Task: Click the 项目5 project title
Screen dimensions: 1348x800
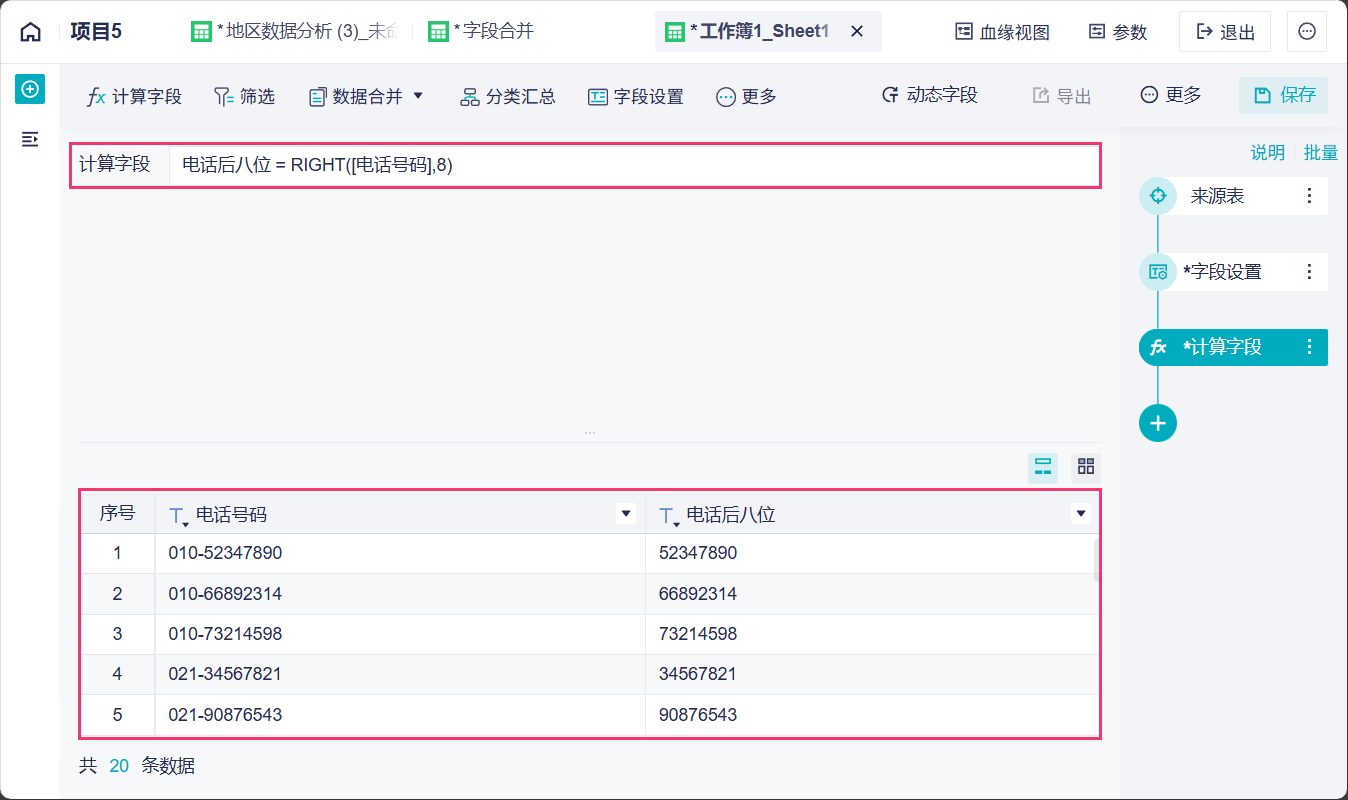Action: pos(96,32)
